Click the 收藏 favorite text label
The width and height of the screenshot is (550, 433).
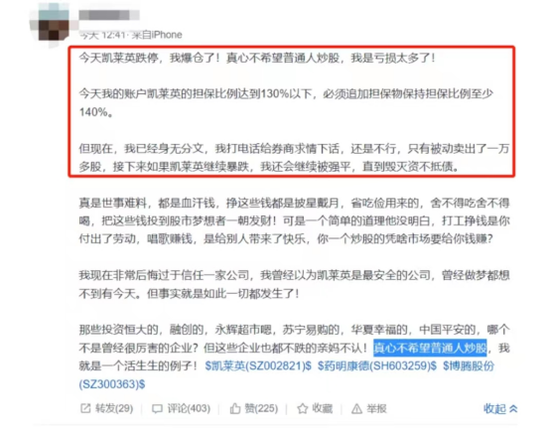pos(322,408)
